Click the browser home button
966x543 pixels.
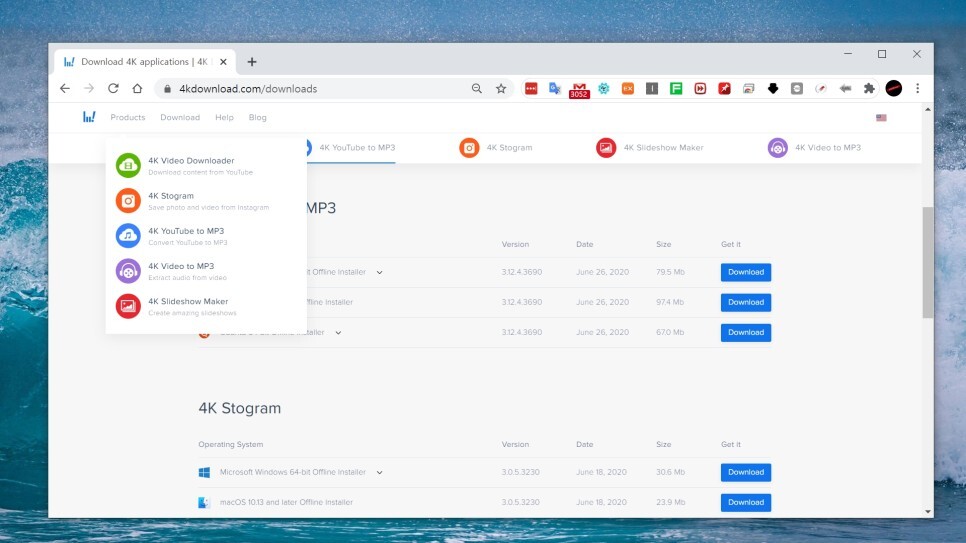[x=137, y=89]
